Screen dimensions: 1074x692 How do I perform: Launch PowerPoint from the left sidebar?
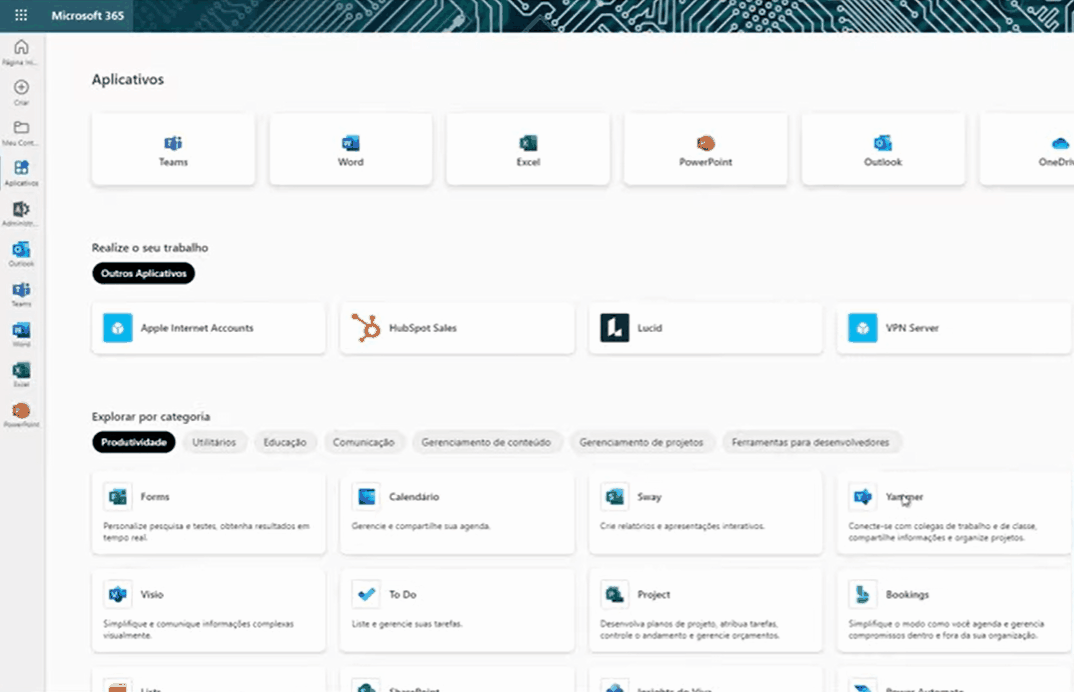21,415
